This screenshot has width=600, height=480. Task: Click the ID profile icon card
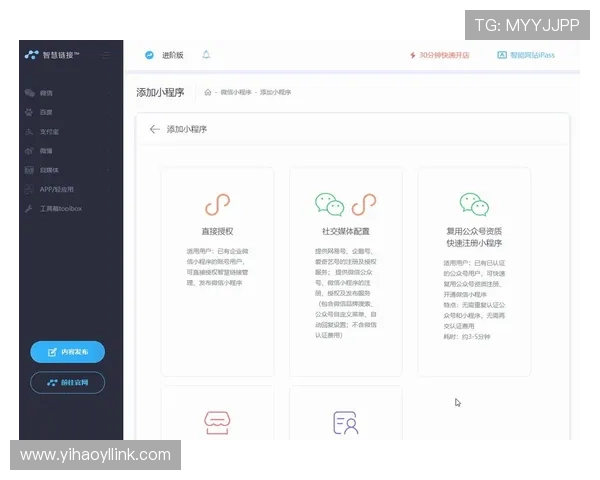click(x=345, y=422)
